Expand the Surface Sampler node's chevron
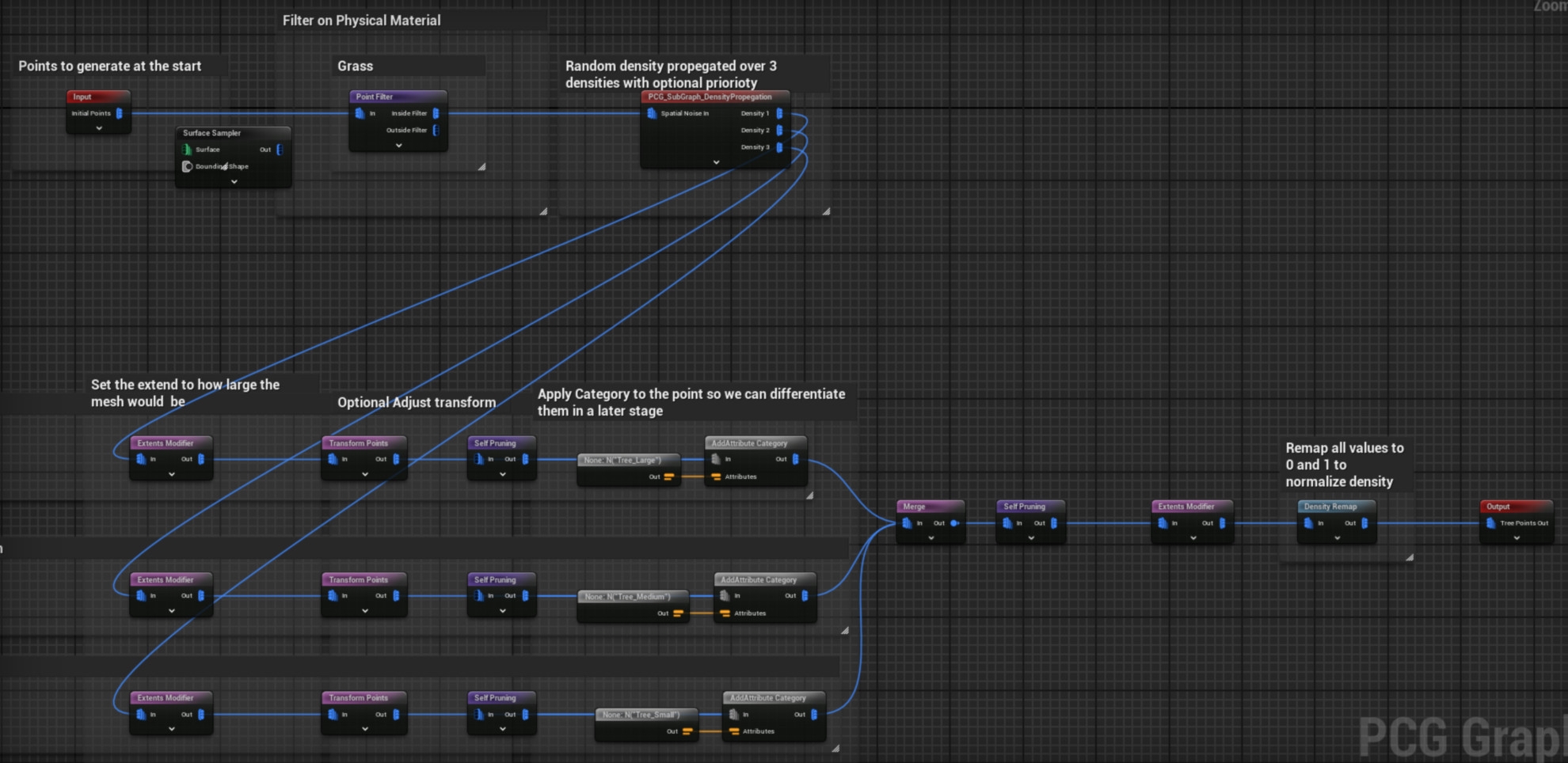The height and width of the screenshot is (763, 1568). pyautogui.click(x=234, y=182)
